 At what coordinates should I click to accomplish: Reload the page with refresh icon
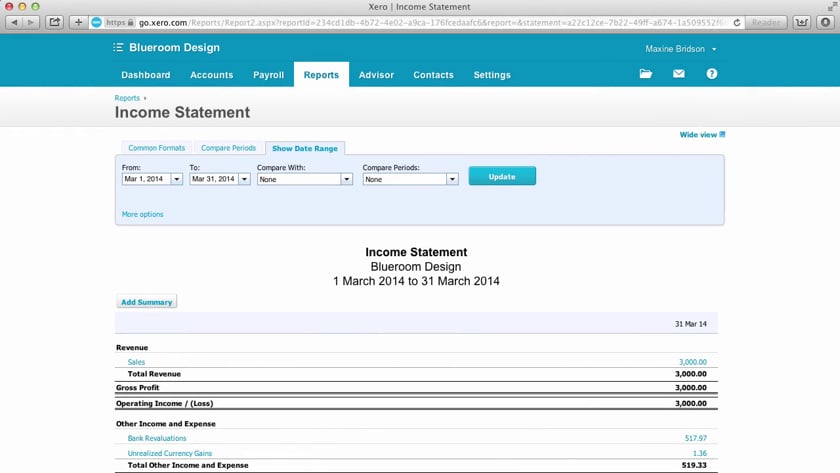coord(737,22)
